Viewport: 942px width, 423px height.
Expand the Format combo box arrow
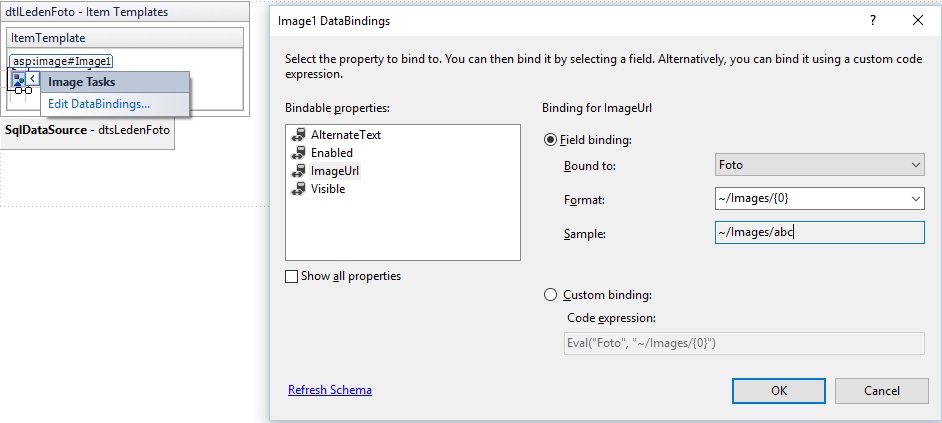(916, 199)
